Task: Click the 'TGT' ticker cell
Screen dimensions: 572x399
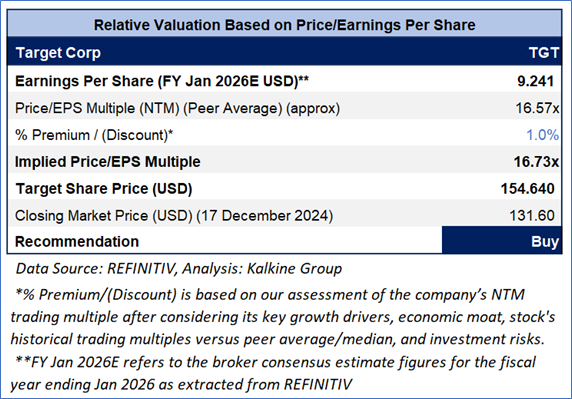Action: click(544, 53)
